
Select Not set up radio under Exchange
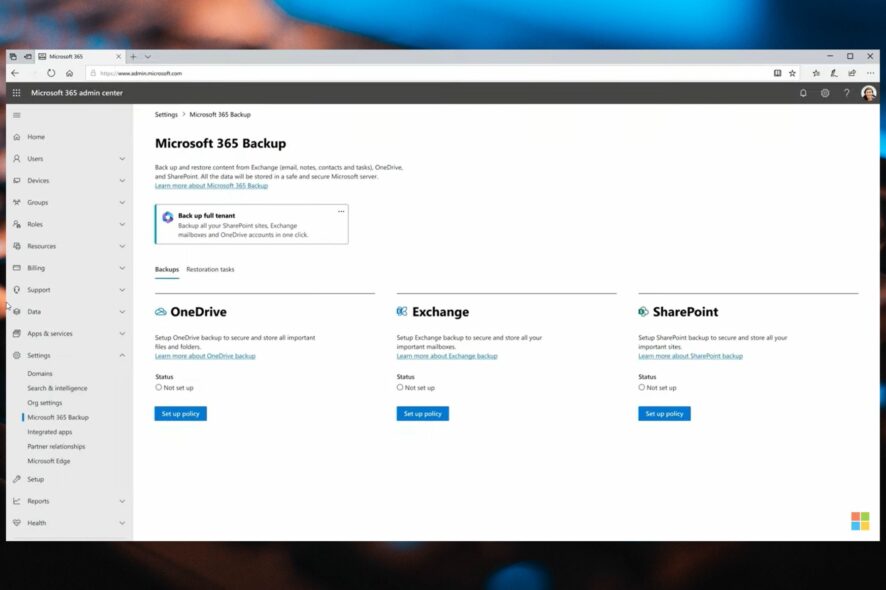point(400,388)
